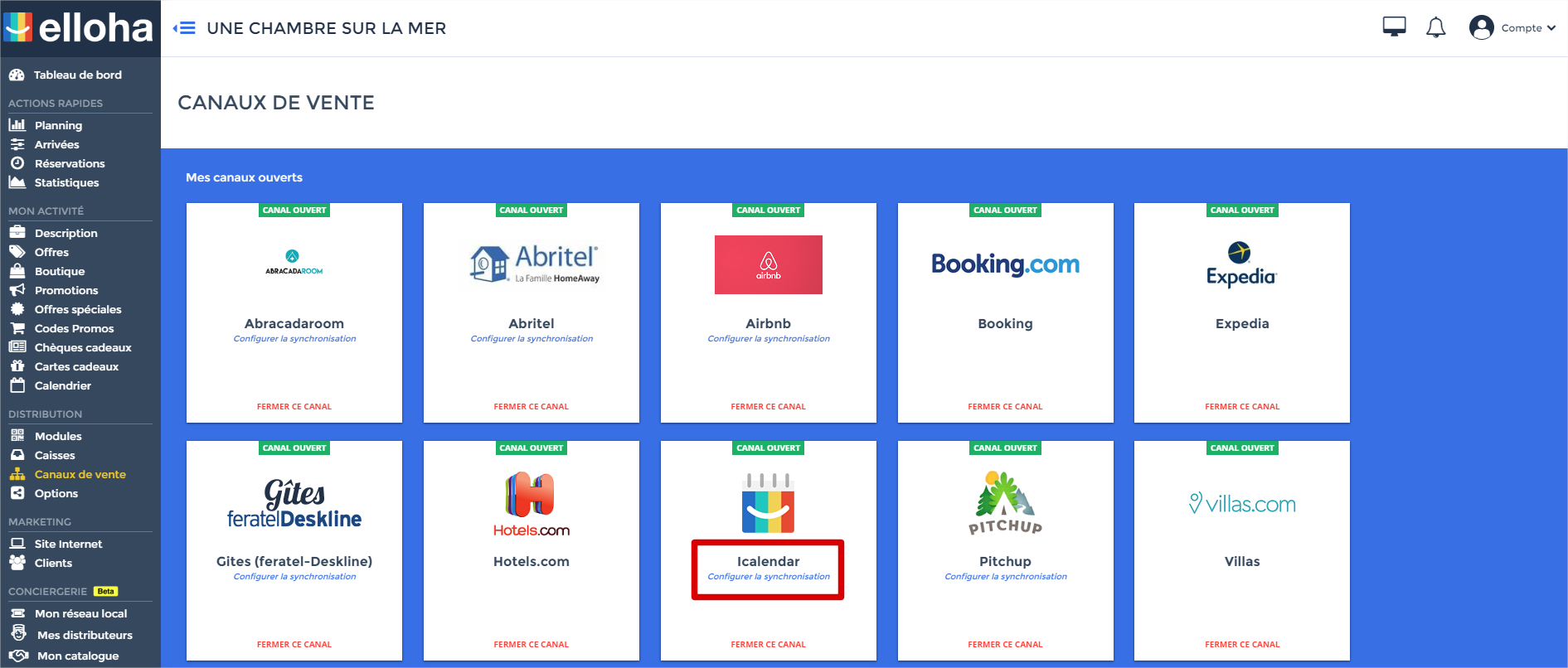Open the desktop monitor icon in header
1568x668 pixels.
tap(1394, 27)
